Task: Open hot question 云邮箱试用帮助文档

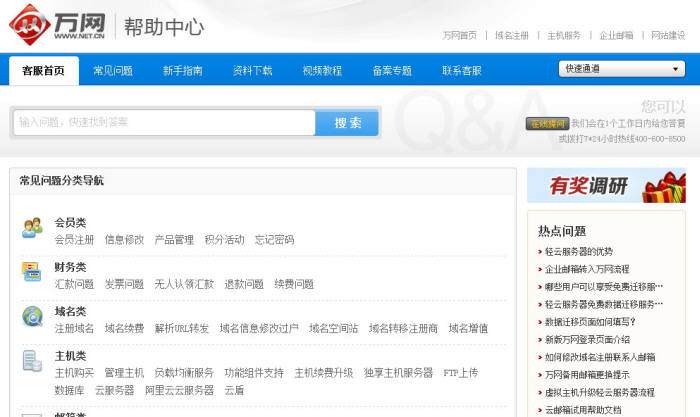Action: [583, 410]
